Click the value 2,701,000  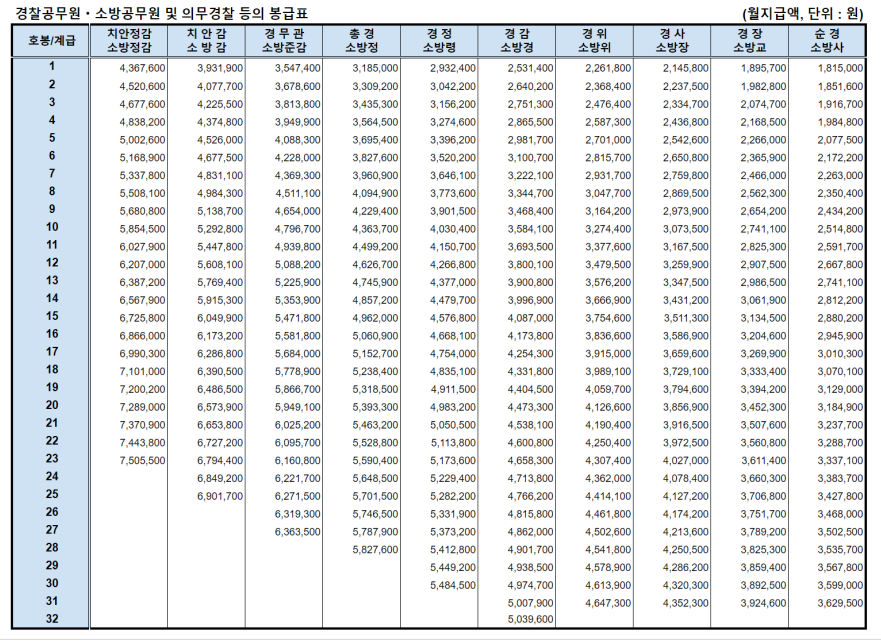(x=608, y=140)
